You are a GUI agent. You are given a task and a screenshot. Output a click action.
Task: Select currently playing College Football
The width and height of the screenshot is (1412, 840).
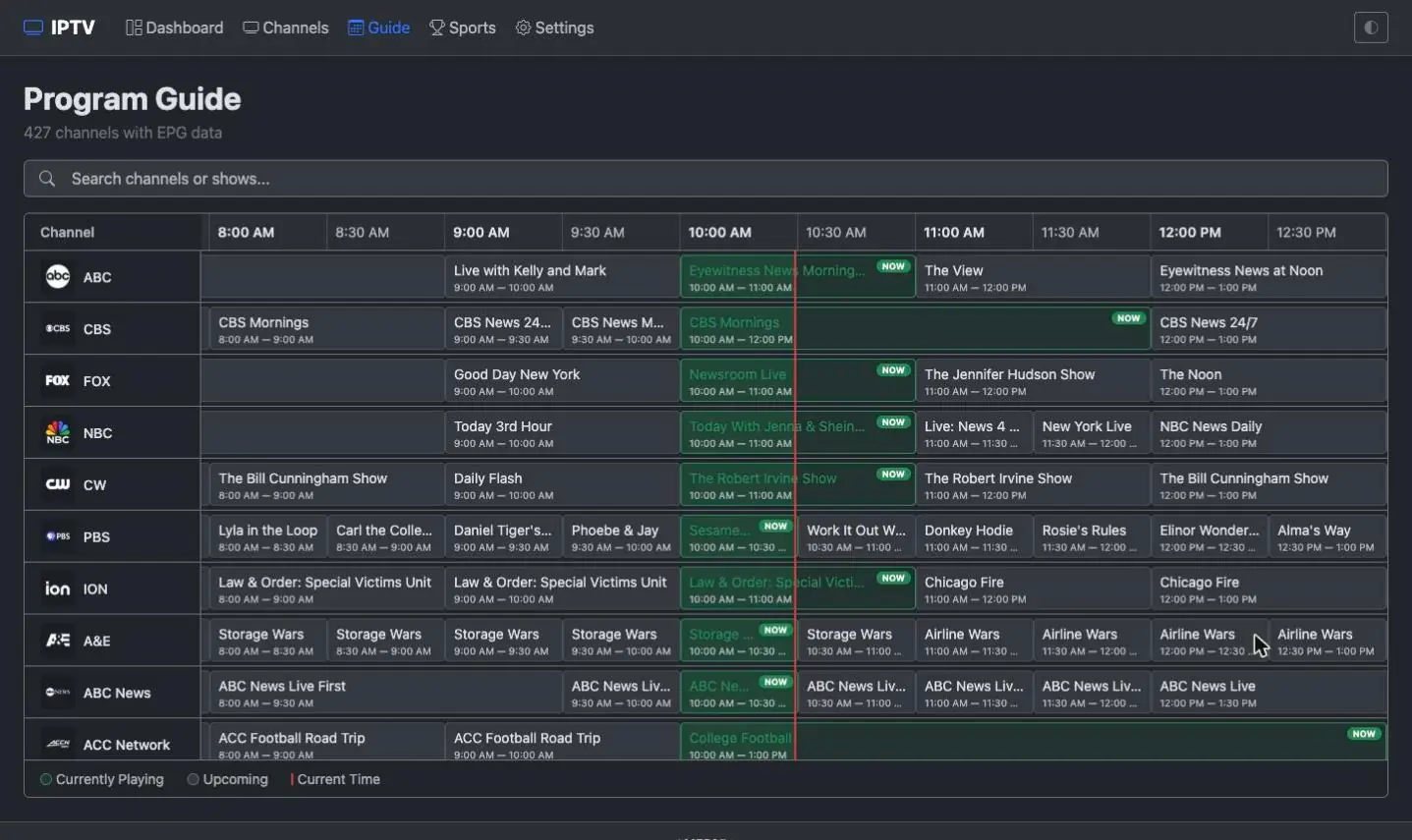tap(1033, 744)
